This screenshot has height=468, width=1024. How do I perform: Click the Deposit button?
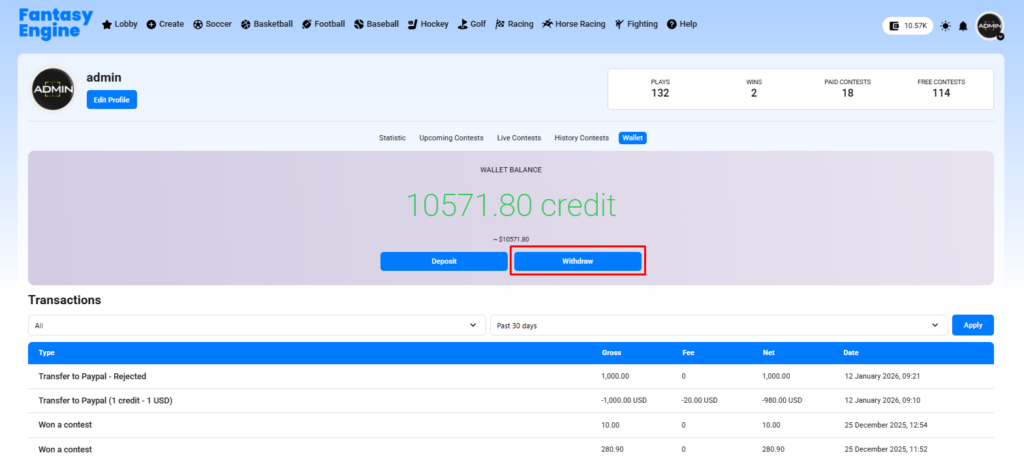click(x=443, y=261)
